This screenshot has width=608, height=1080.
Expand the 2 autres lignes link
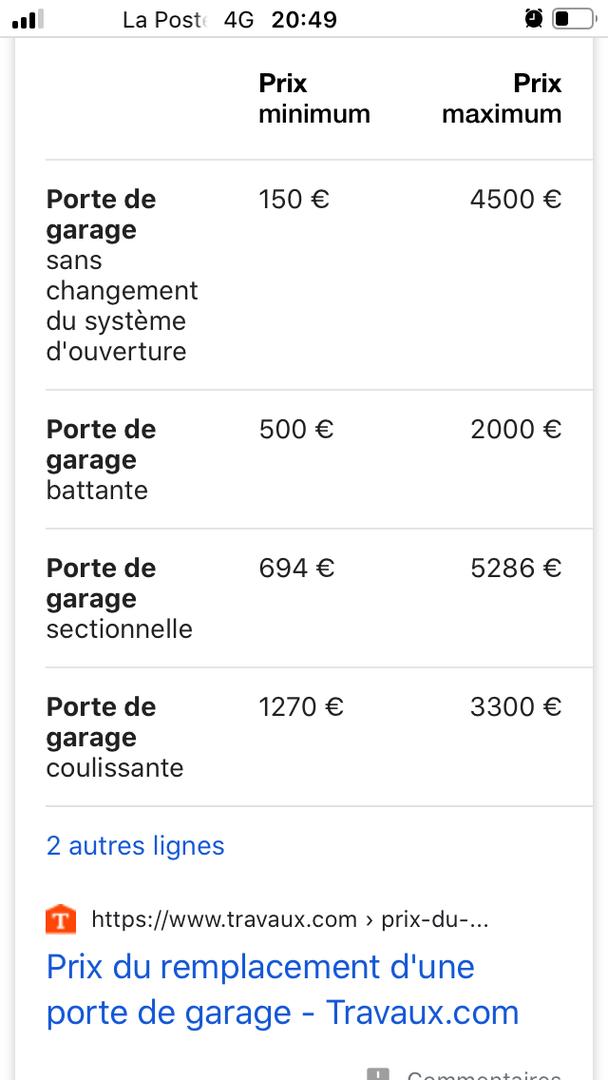(x=136, y=845)
